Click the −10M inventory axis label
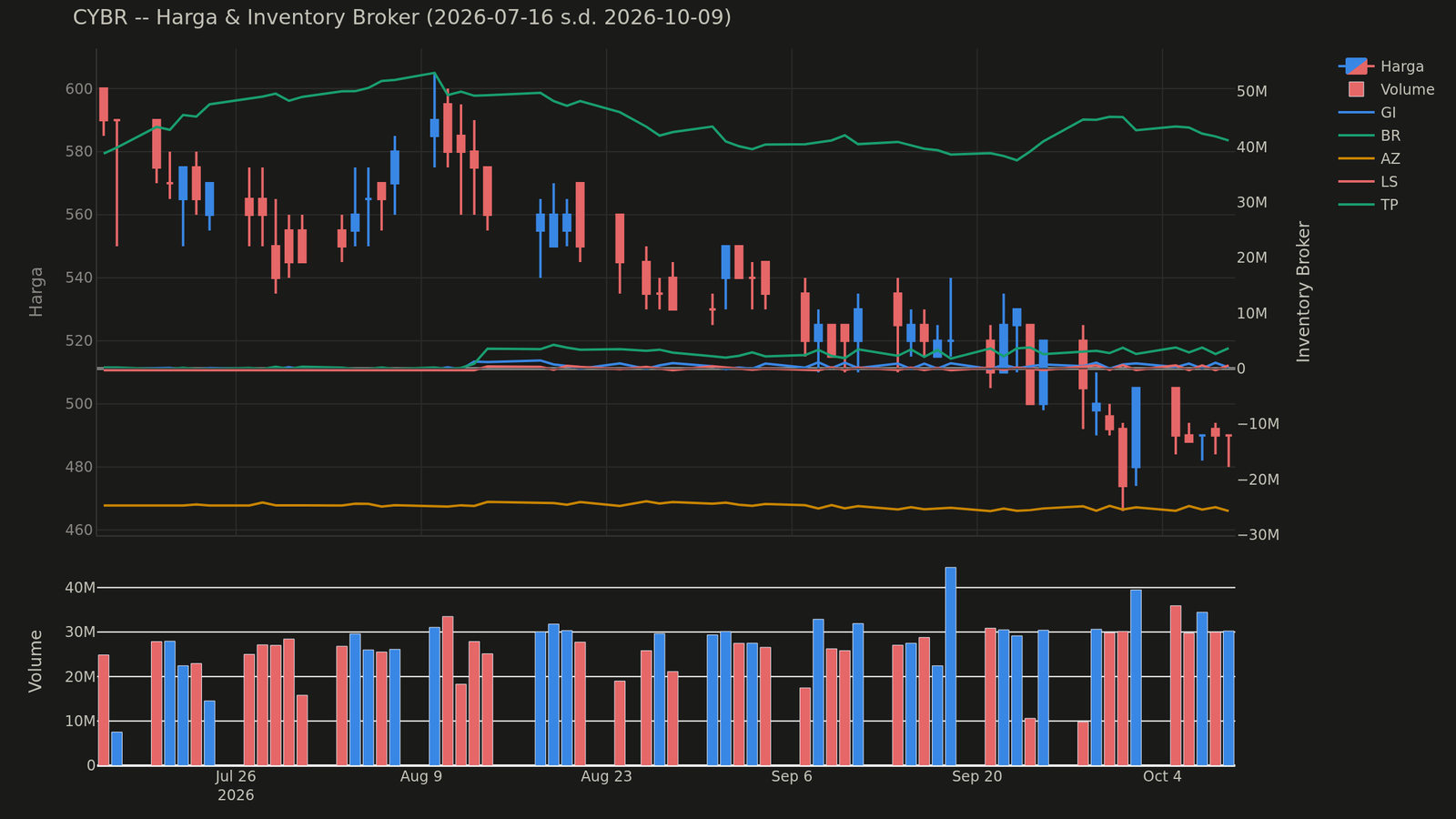The image size is (1456, 819). coord(1259,424)
